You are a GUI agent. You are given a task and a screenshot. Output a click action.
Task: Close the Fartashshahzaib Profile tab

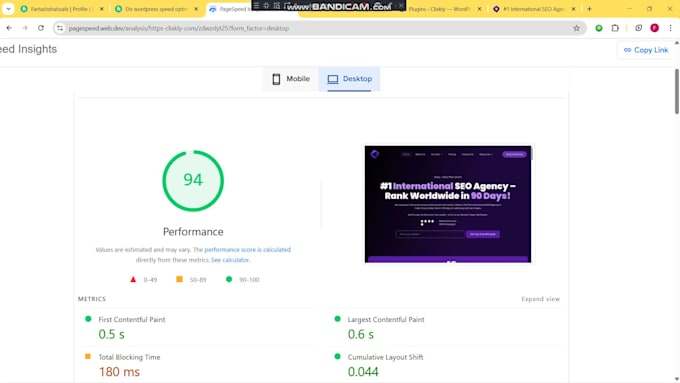tap(101, 9)
